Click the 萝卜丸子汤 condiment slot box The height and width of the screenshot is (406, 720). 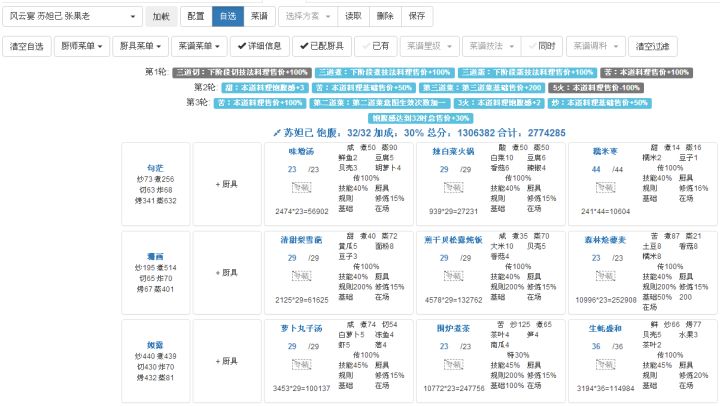(x=302, y=365)
